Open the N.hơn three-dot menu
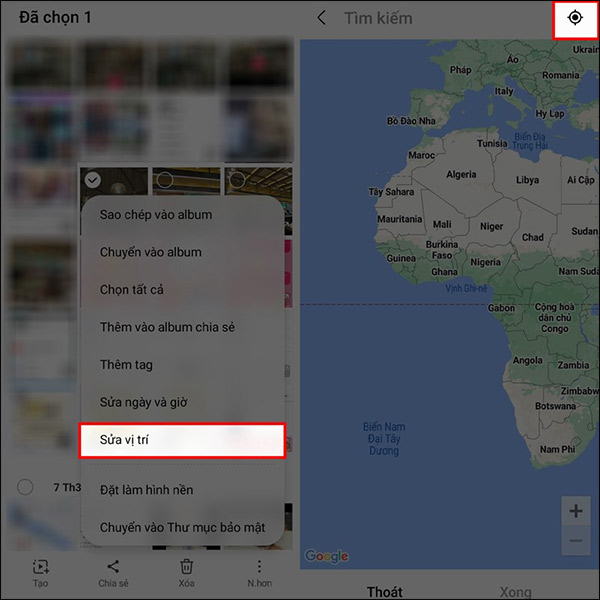The height and width of the screenshot is (600, 600). point(259,574)
